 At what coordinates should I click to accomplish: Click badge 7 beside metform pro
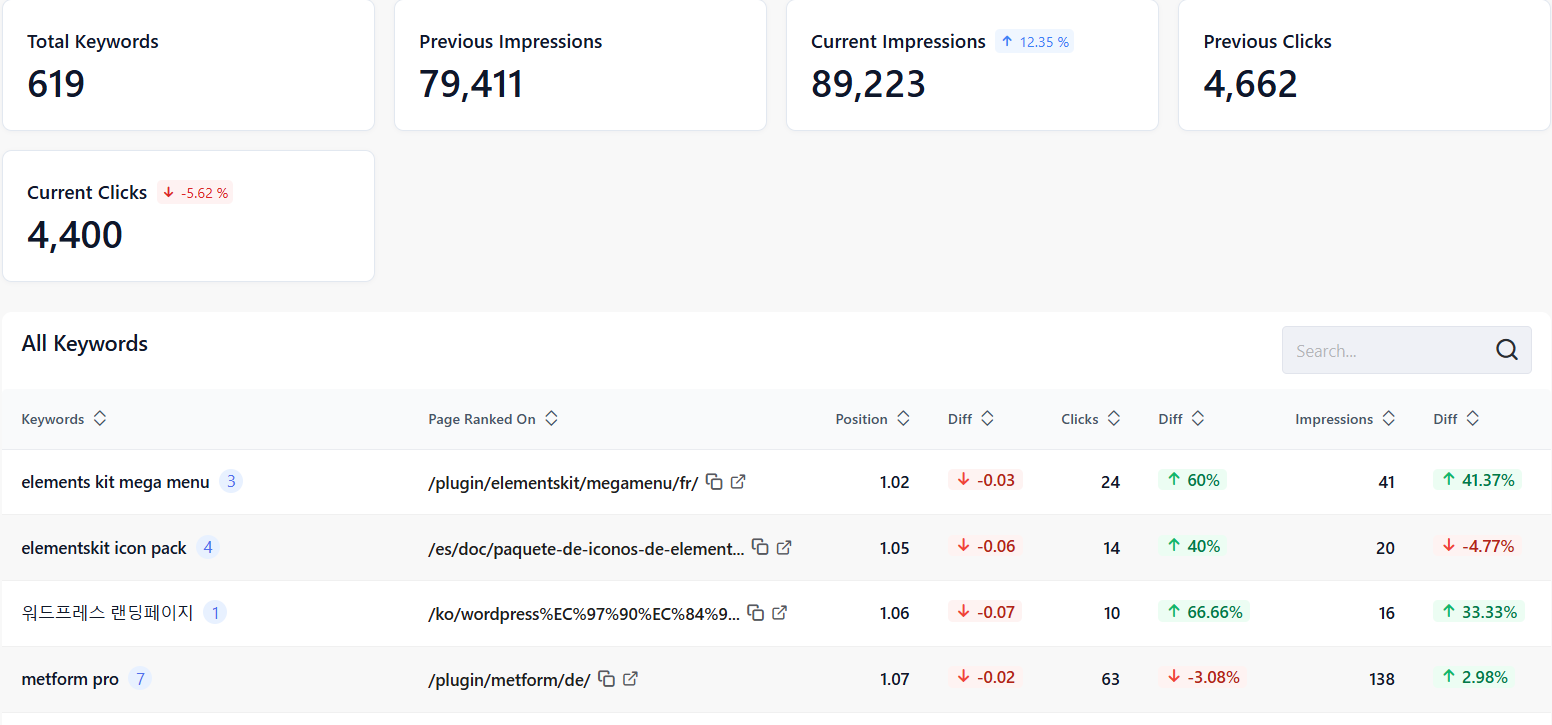tap(140, 679)
